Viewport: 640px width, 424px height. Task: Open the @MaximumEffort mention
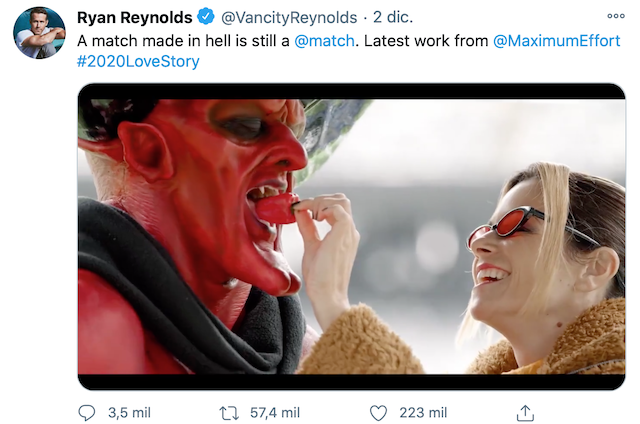(557, 40)
